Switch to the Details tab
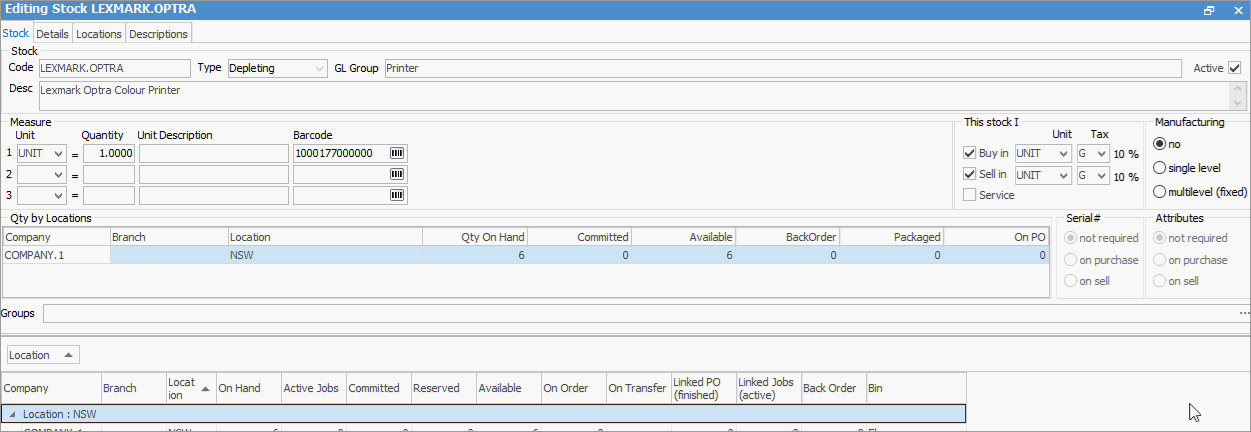The image size is (1251, 432). (x=52, y=34)
